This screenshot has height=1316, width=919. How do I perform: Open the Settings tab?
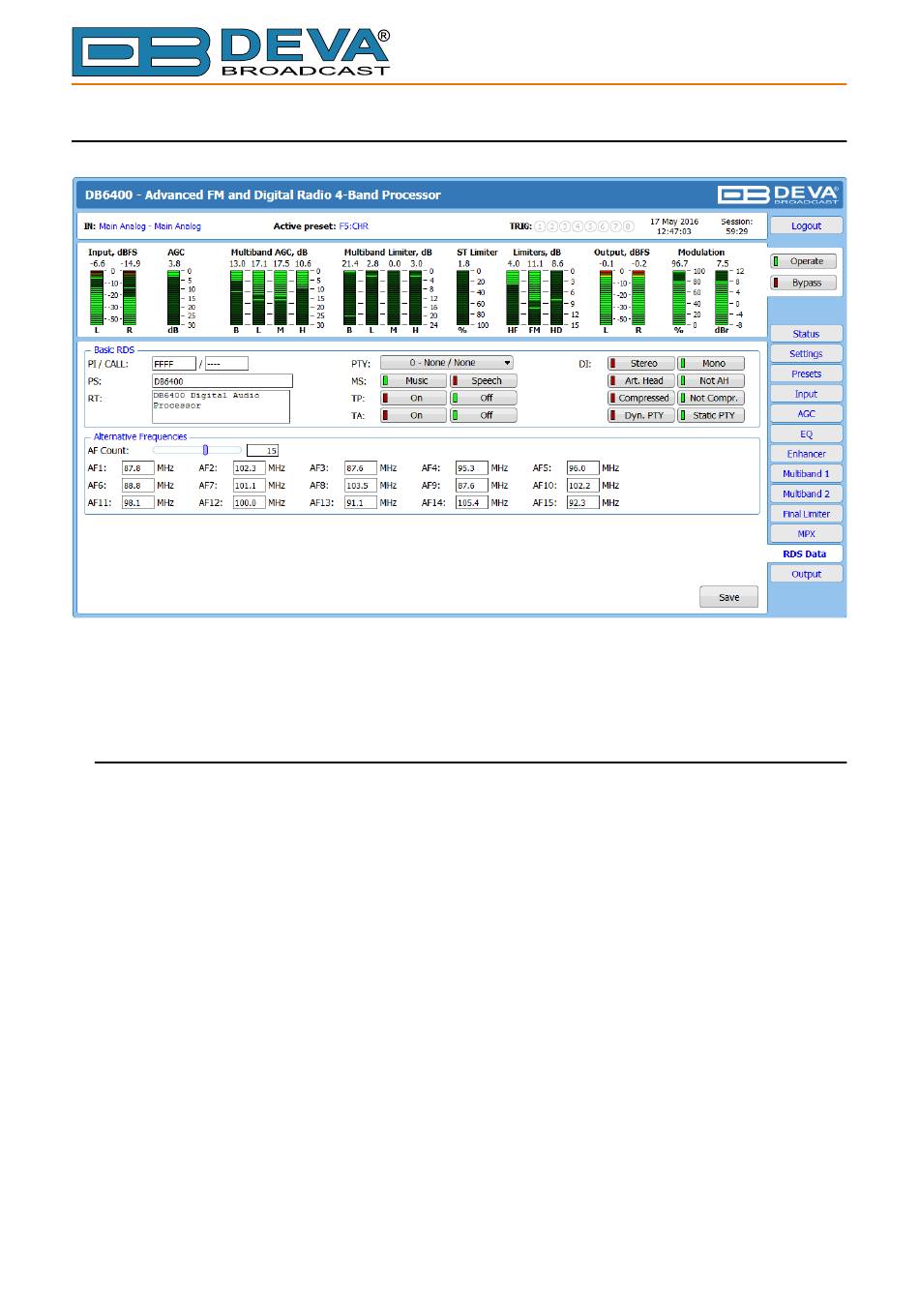(x=806, y=354)
